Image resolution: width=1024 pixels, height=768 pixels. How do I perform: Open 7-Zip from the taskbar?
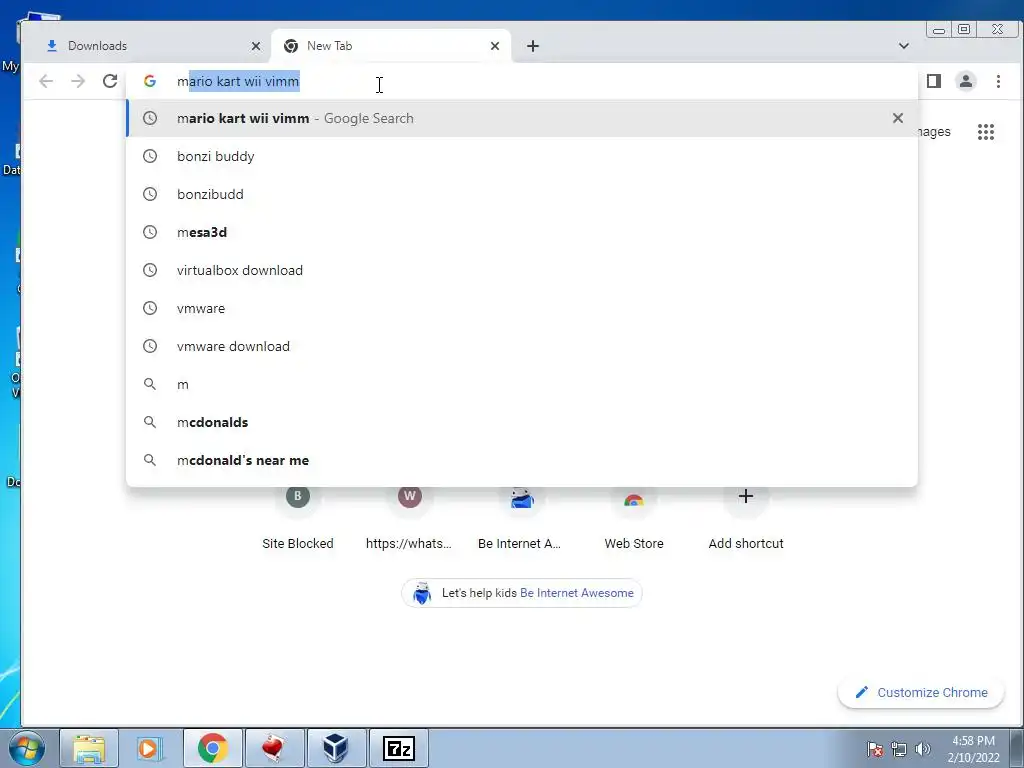pyautogui.click(x=398, y=748)
